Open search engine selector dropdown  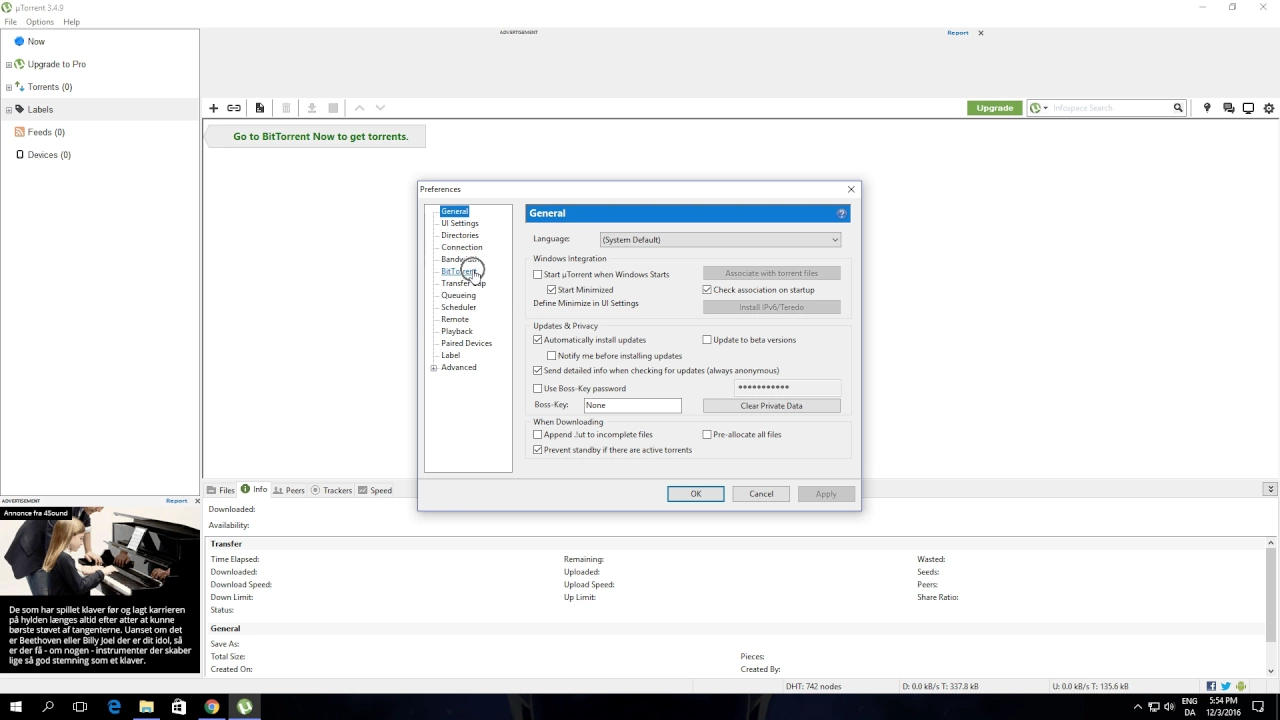[1039, 108]
